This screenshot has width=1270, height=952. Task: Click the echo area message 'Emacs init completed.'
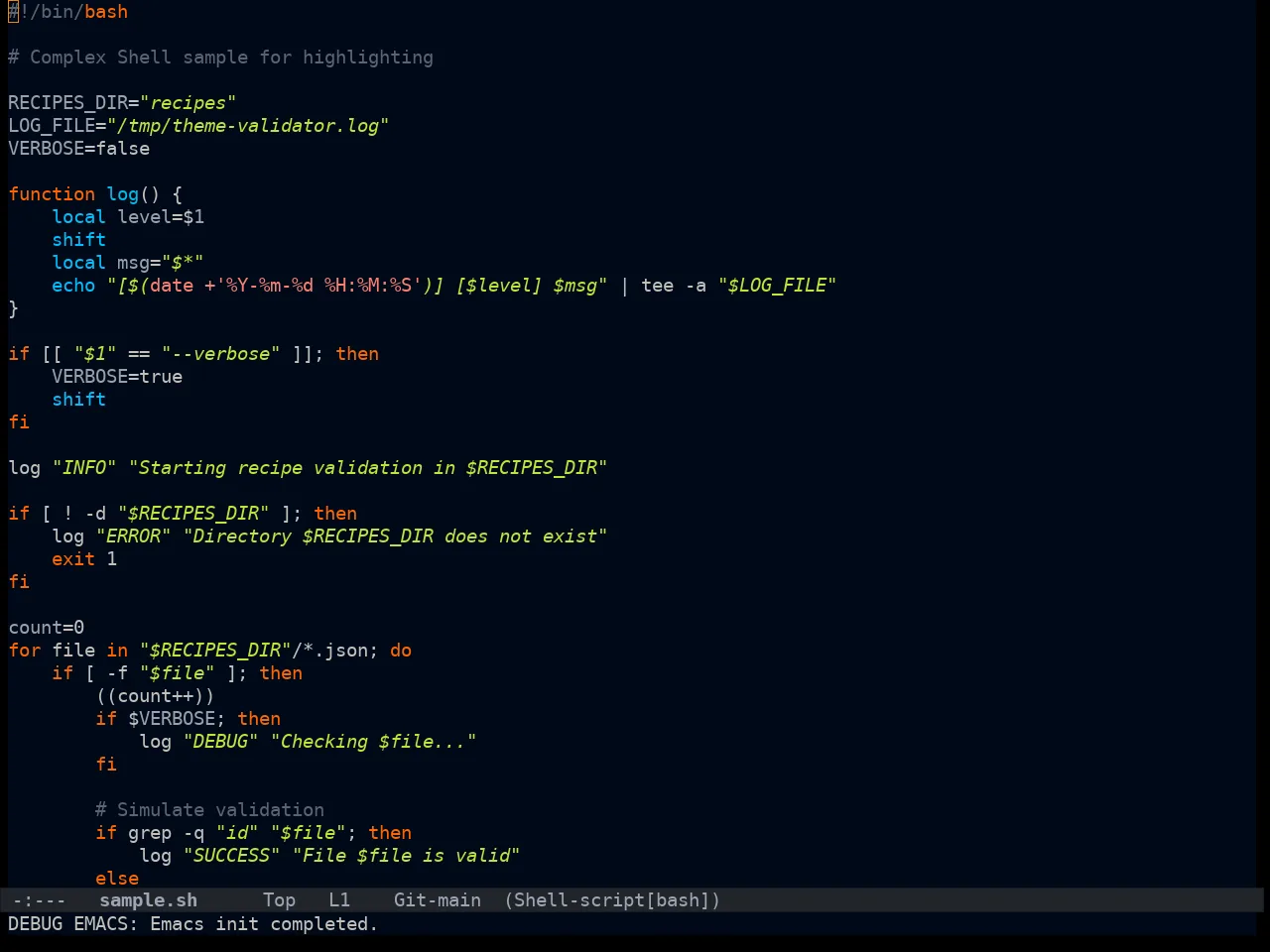[264, 924]
